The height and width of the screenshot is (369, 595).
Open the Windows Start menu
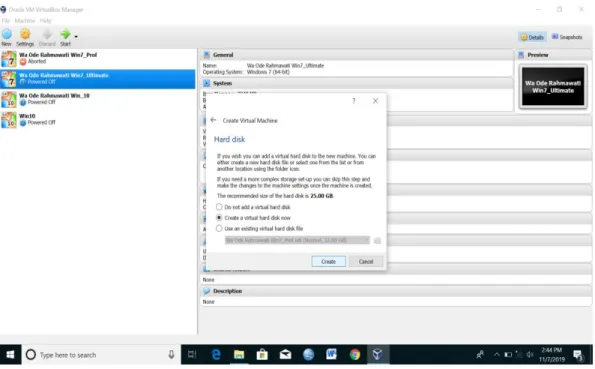(10, 355)
